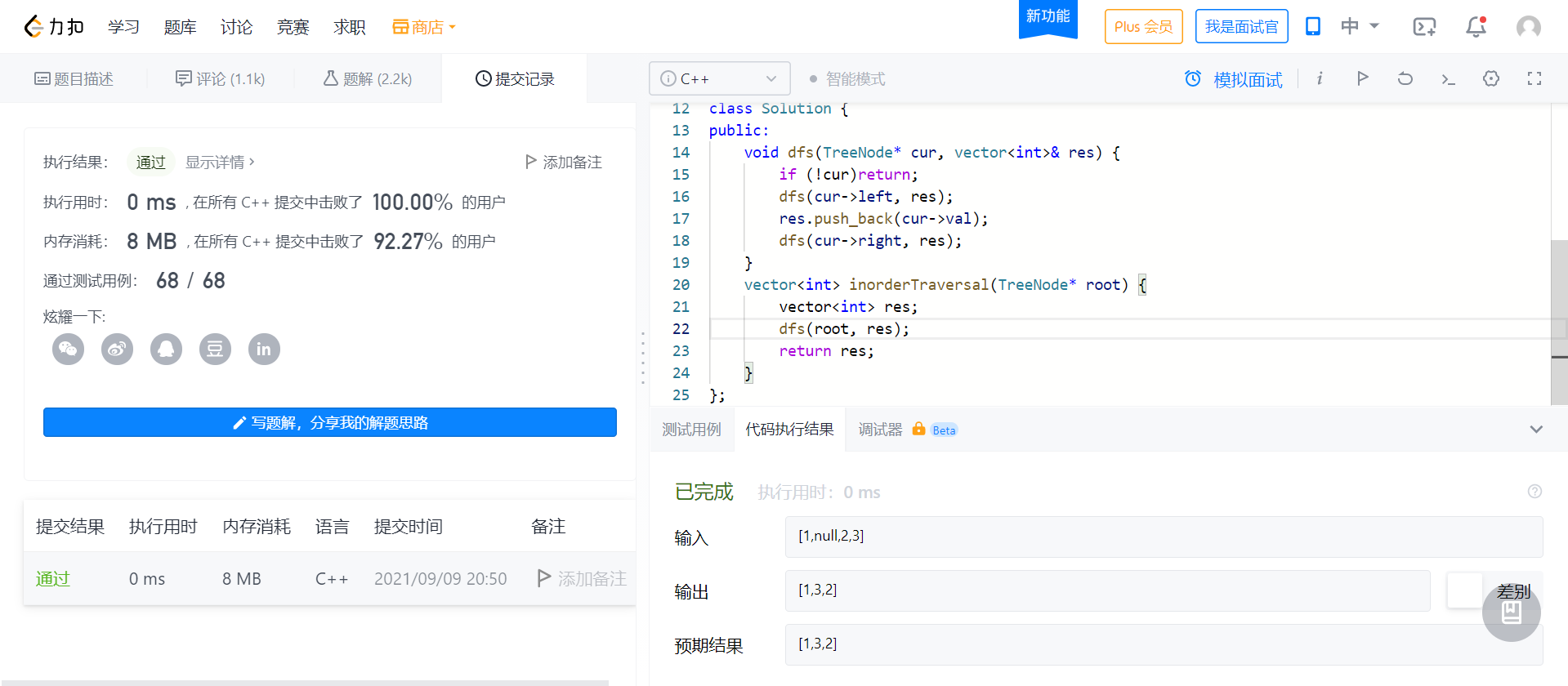Image resolution: width=1568 pixels, height=686 pixels.
Task: Click the 输入 field [1,null,2,3]
Action: point(1164,537)
